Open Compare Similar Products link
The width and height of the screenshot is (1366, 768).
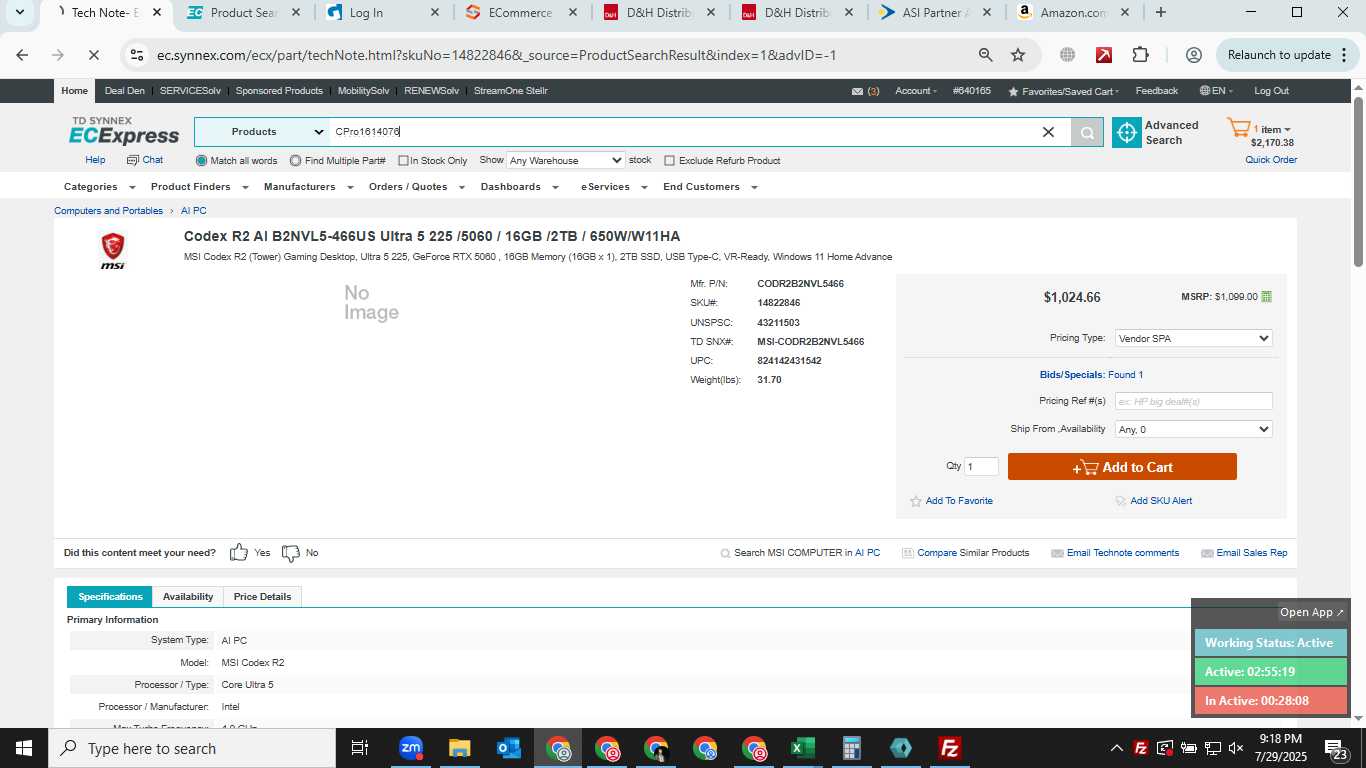[973, 553]
